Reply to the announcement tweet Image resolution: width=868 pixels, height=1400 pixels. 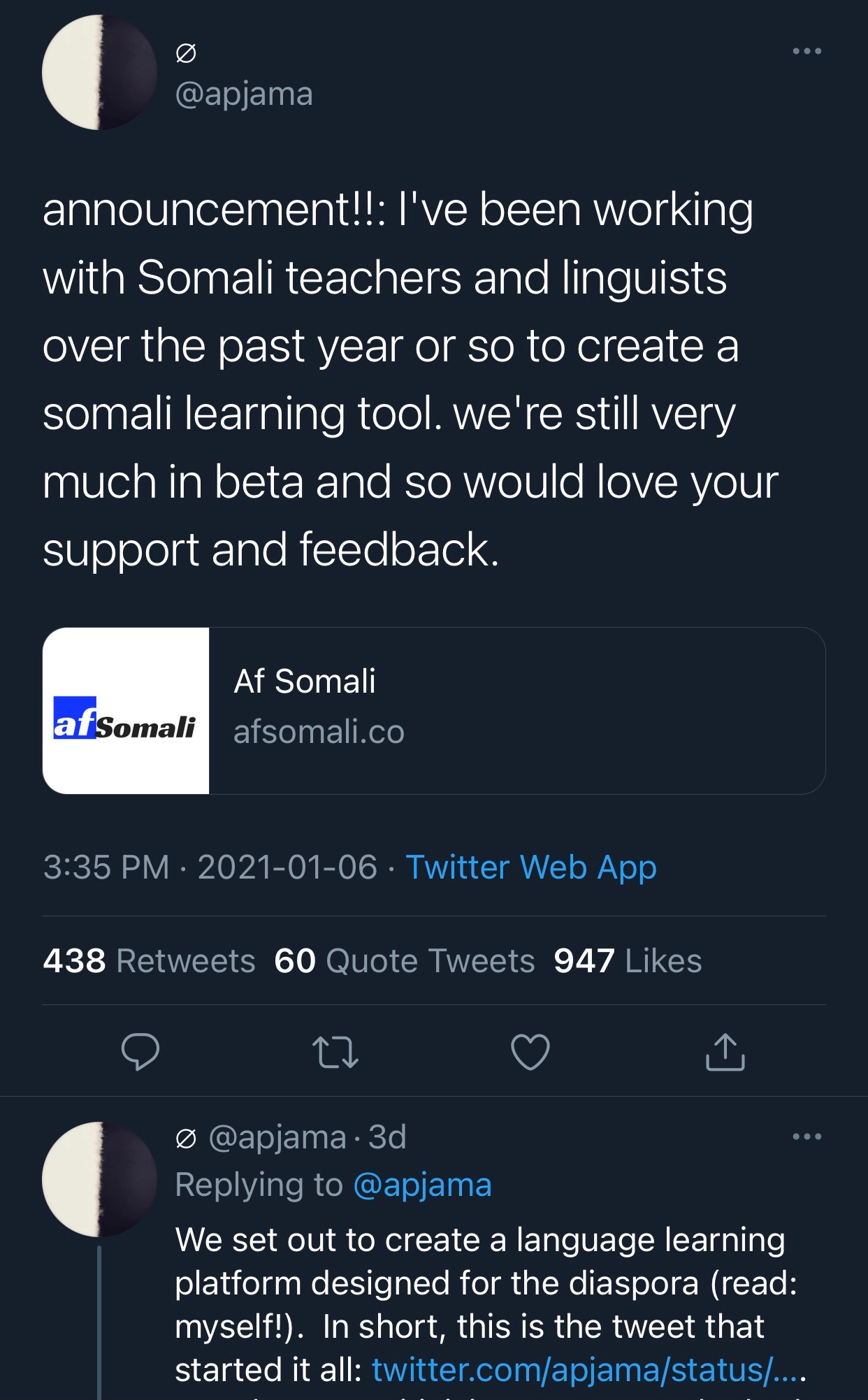click(x=140, y=1052)
